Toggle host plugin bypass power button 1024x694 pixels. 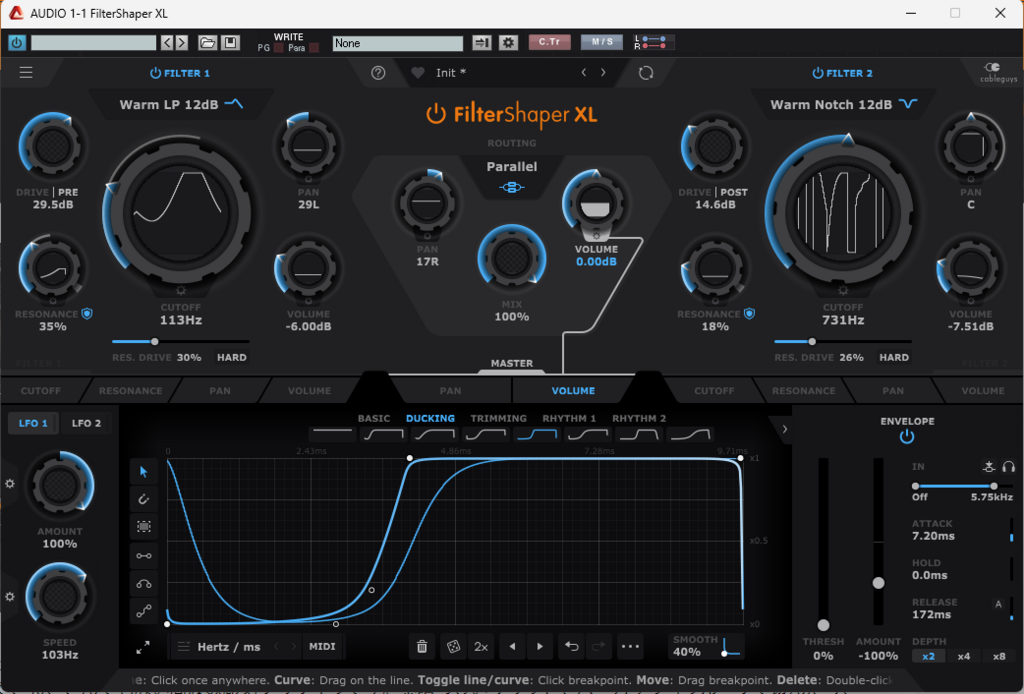point(17,43)
